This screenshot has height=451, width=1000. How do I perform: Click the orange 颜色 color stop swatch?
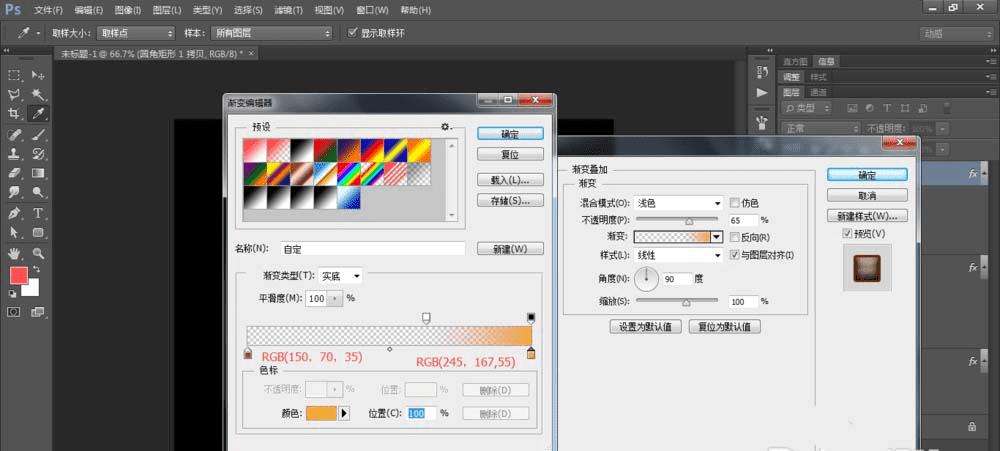(x=323, y=412)
